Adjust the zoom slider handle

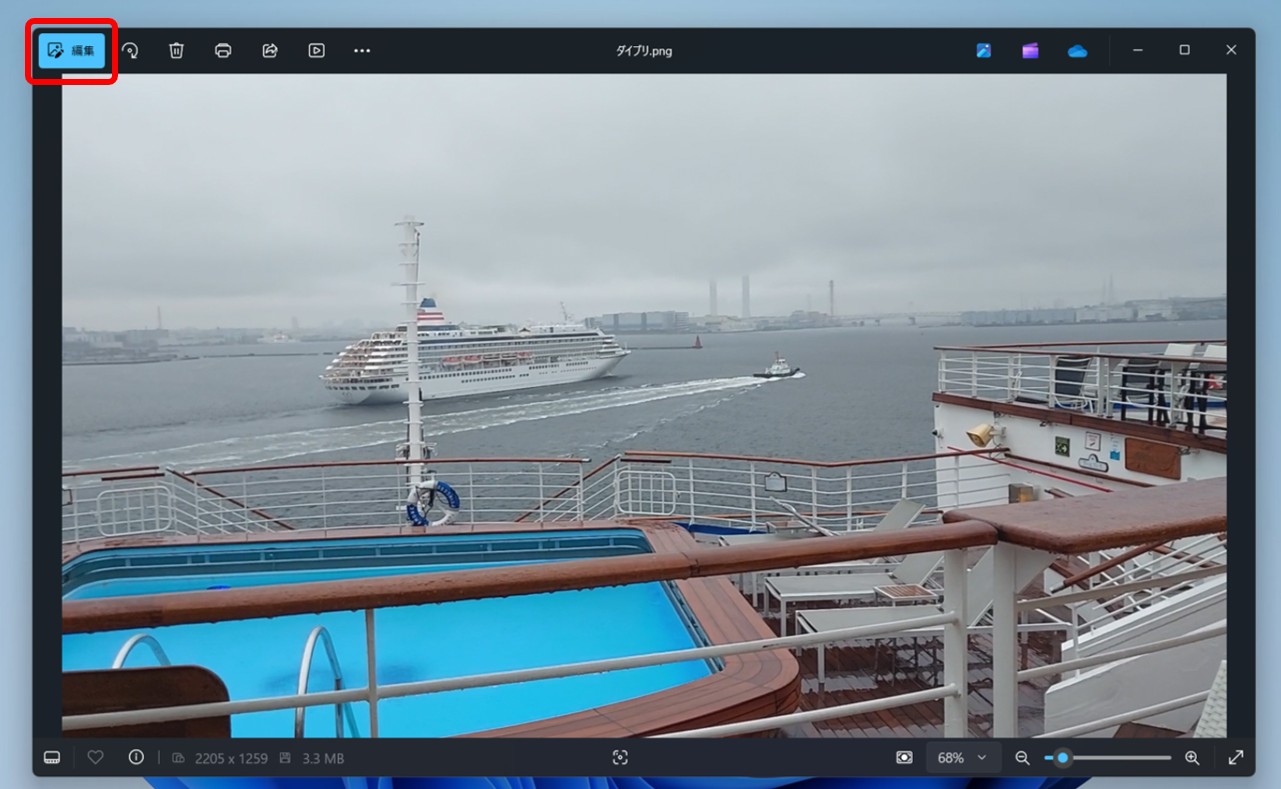click(1062, 758)
